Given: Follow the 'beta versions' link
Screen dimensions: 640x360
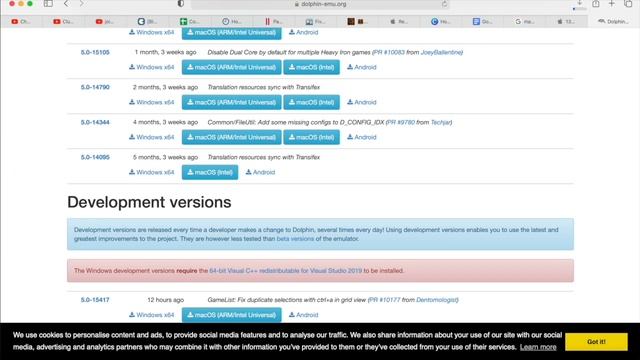Looking at the screenshot, I should click(x=295, y=239).
